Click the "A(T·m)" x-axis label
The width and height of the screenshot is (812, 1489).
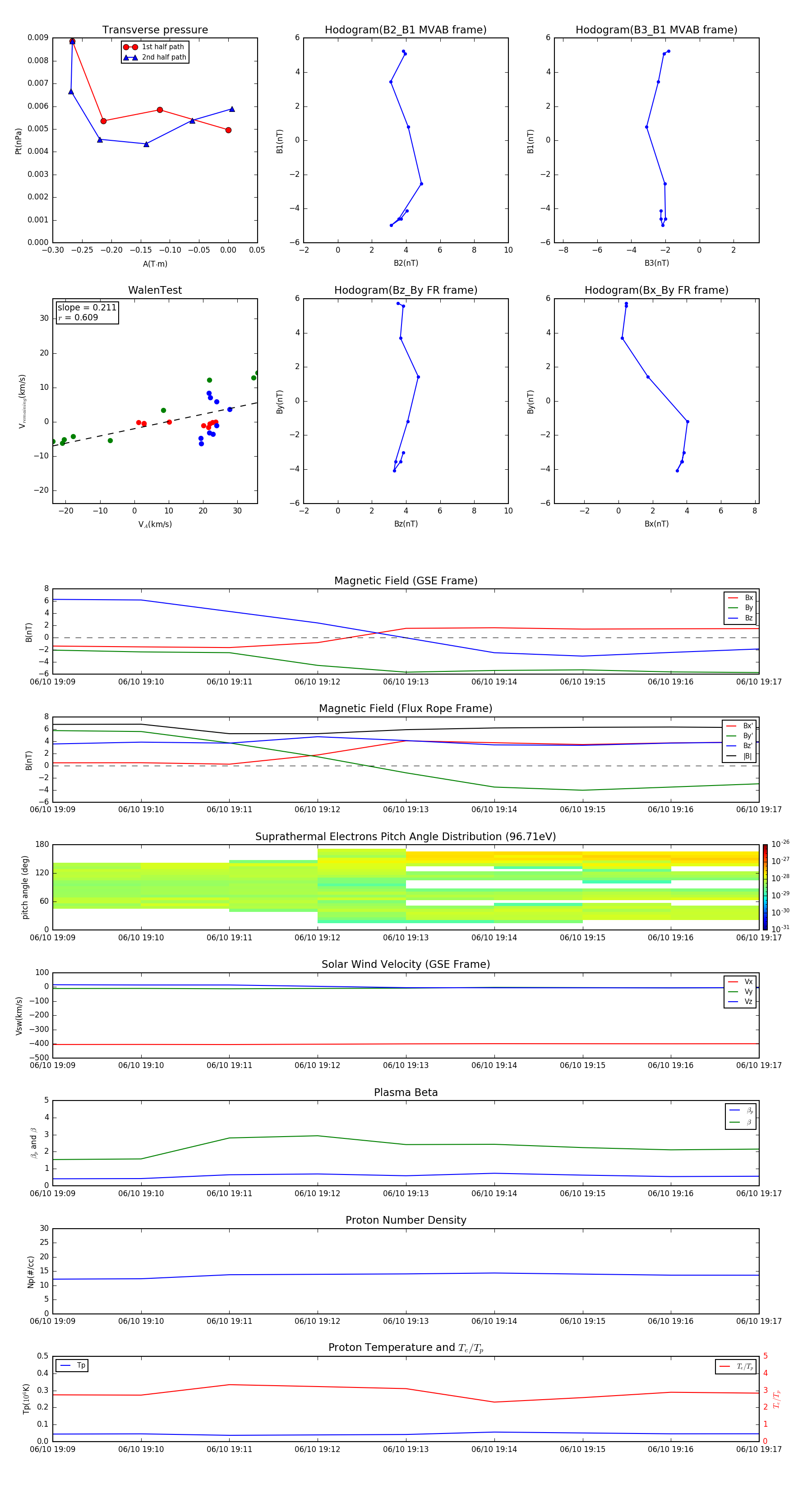pyautogui.click(x=155, y=264)
